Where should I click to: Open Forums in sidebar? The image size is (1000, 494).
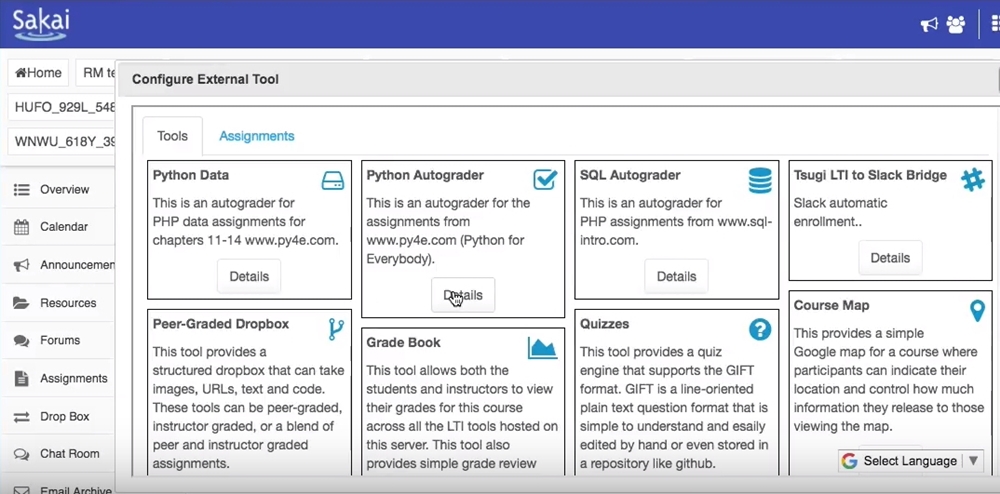point(57,340)
